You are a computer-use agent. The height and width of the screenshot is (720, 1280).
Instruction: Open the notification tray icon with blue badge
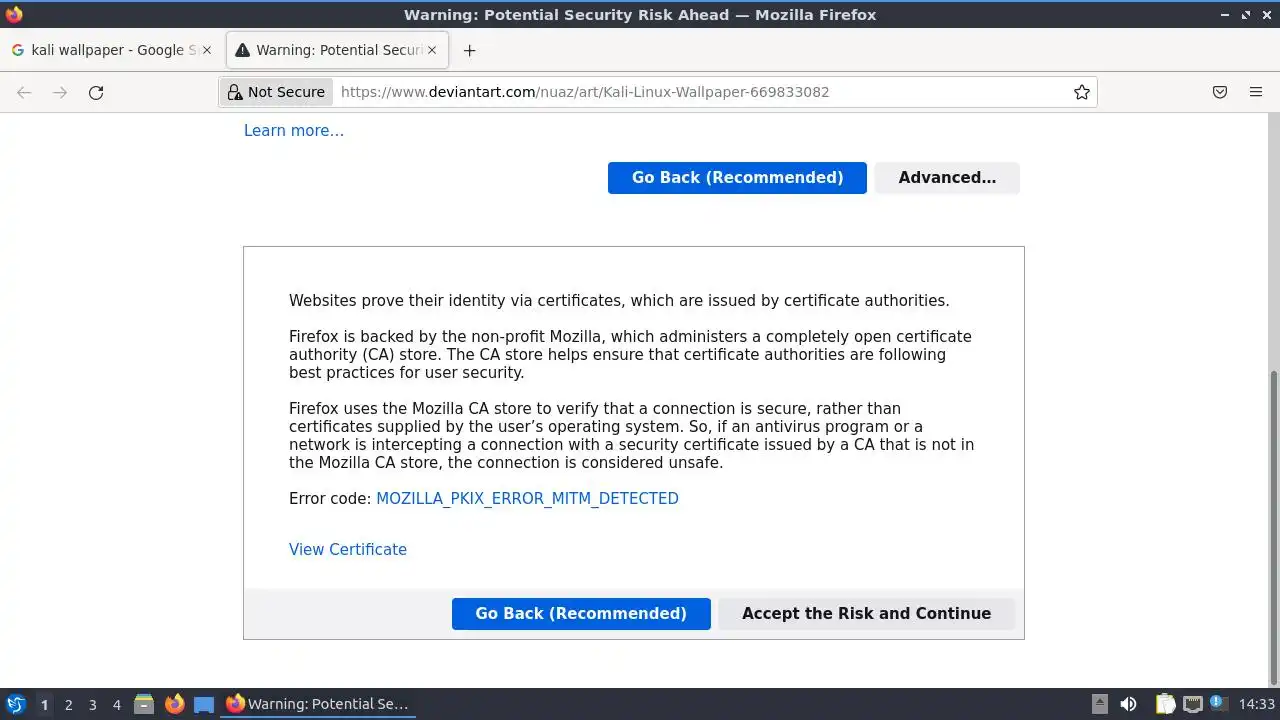1217,703
